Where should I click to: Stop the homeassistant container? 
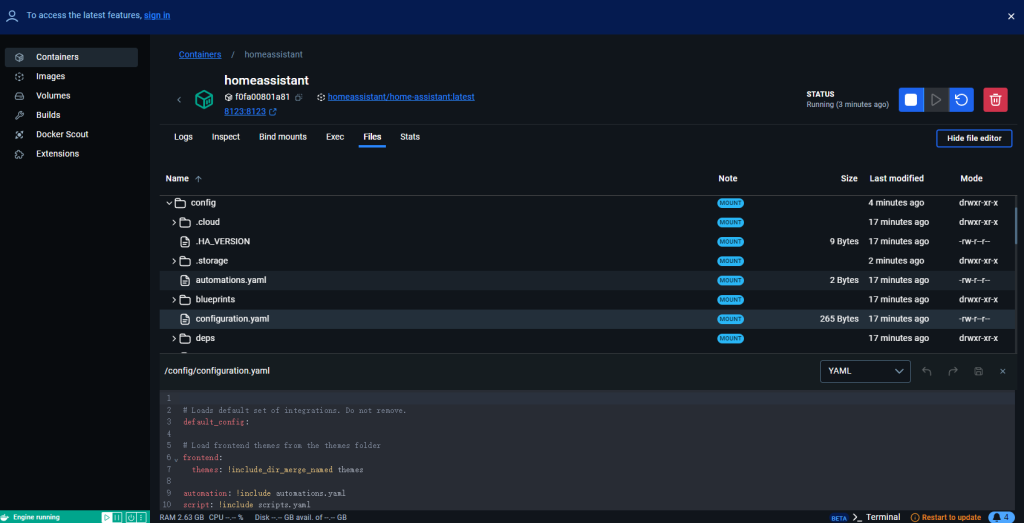pos(911,100)
